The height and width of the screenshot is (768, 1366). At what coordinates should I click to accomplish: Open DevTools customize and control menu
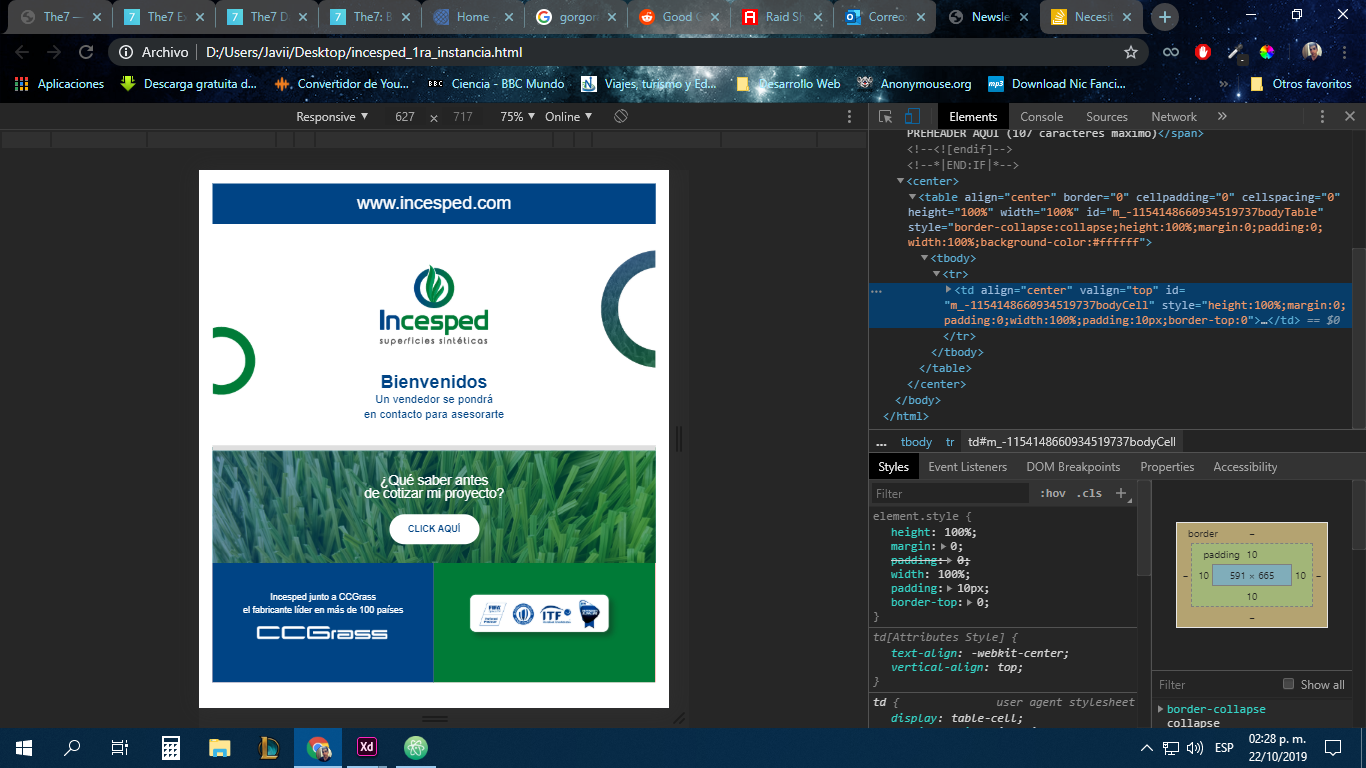1322,117
